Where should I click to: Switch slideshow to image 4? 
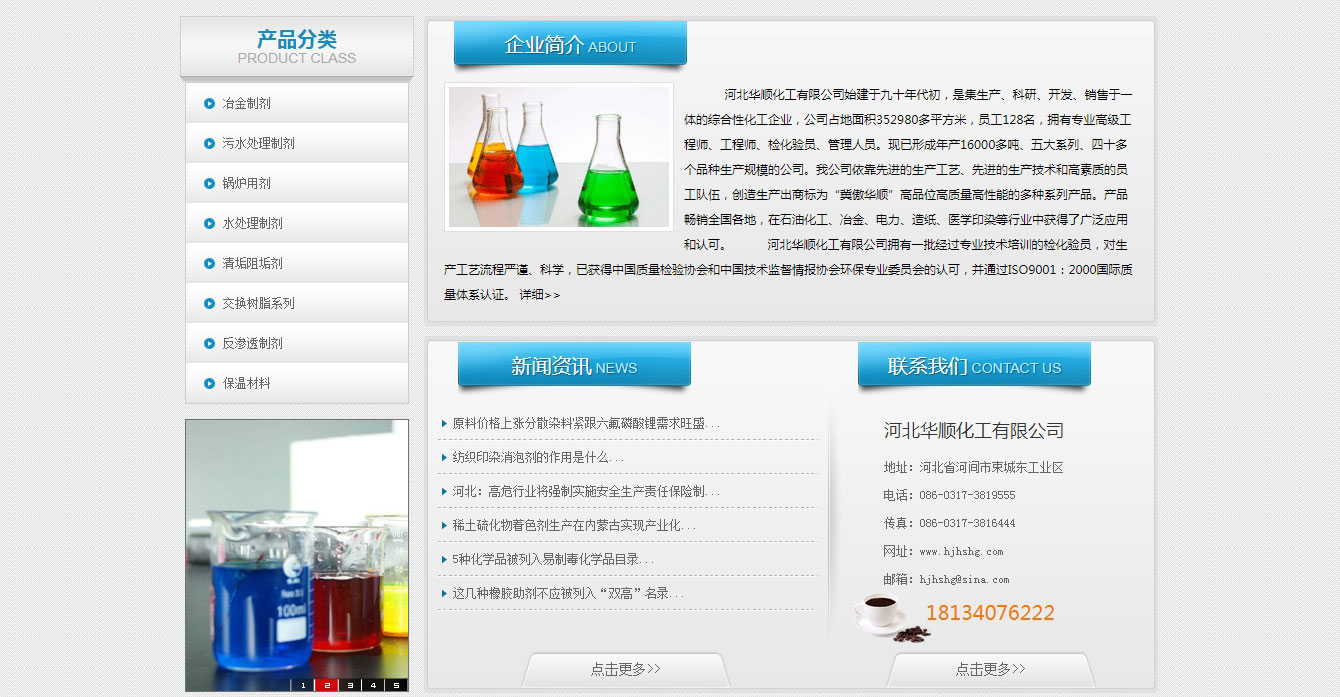[x=372, y=685]
